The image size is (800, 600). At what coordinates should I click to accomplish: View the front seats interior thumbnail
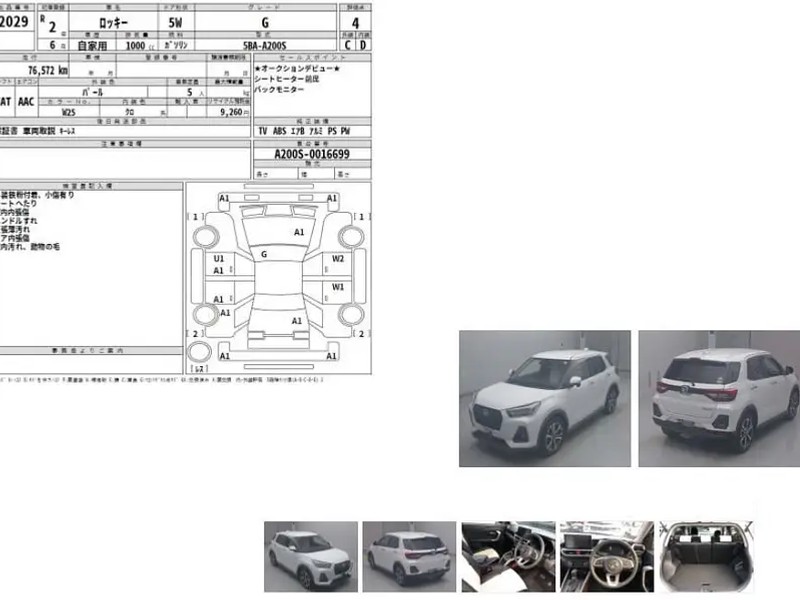point(508,556)
